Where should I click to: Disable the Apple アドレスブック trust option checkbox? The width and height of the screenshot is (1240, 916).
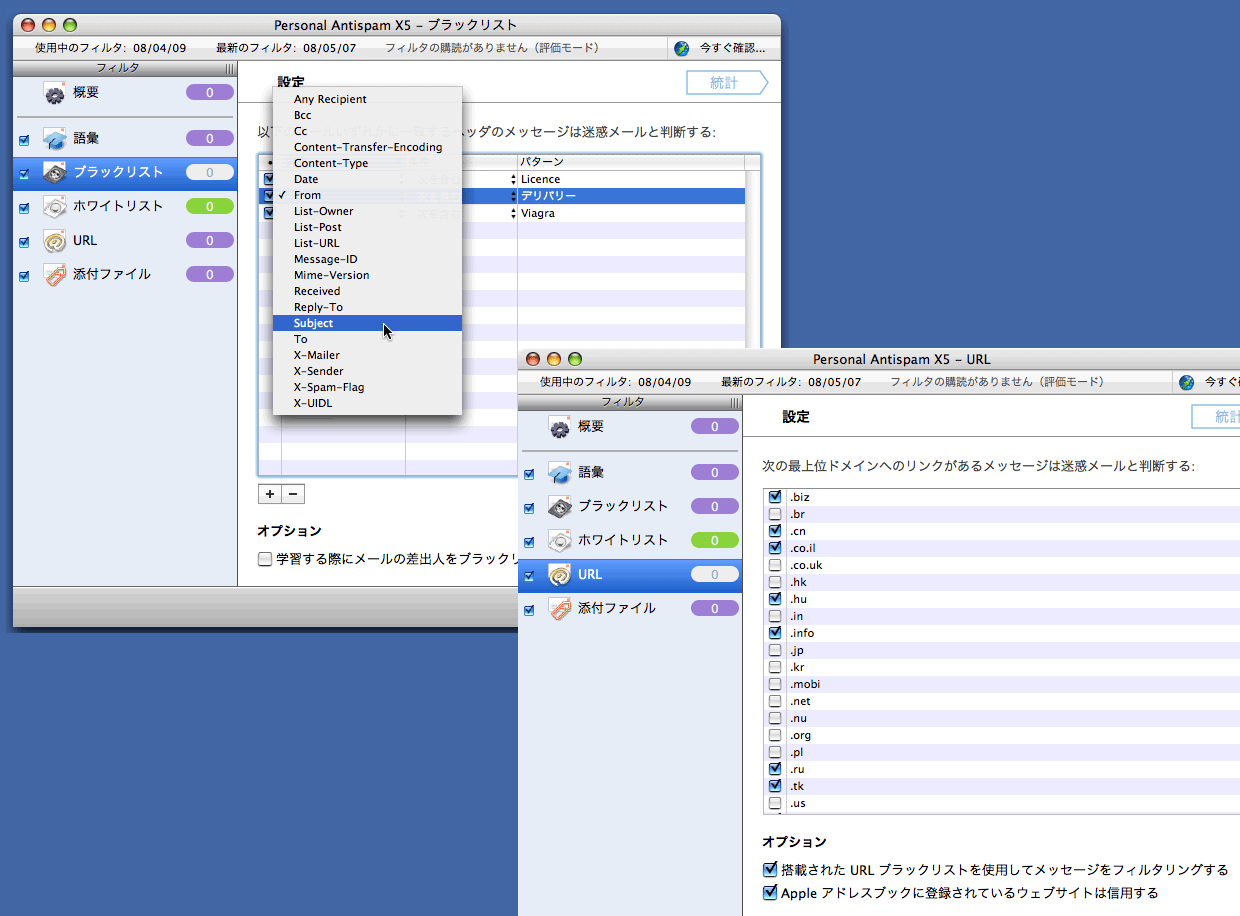pyautogui.click(x=770, y=892)
